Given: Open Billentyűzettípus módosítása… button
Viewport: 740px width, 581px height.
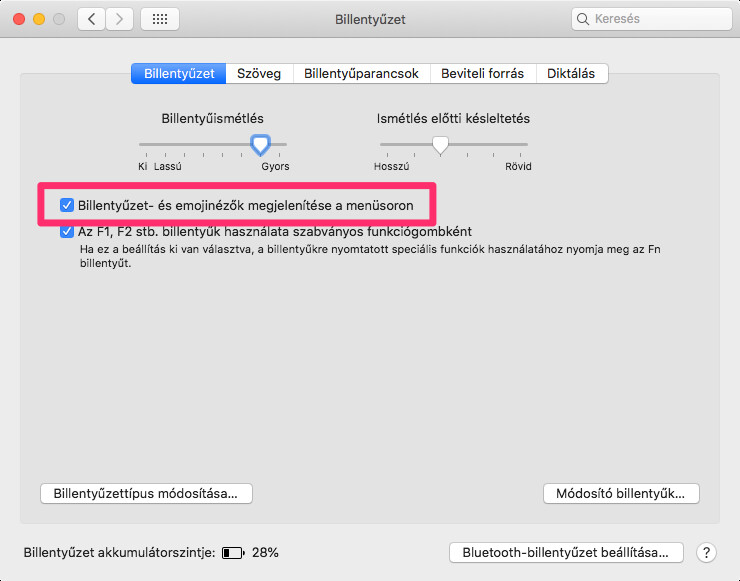Looking at the screenshot, I should (x=146, y=494).
